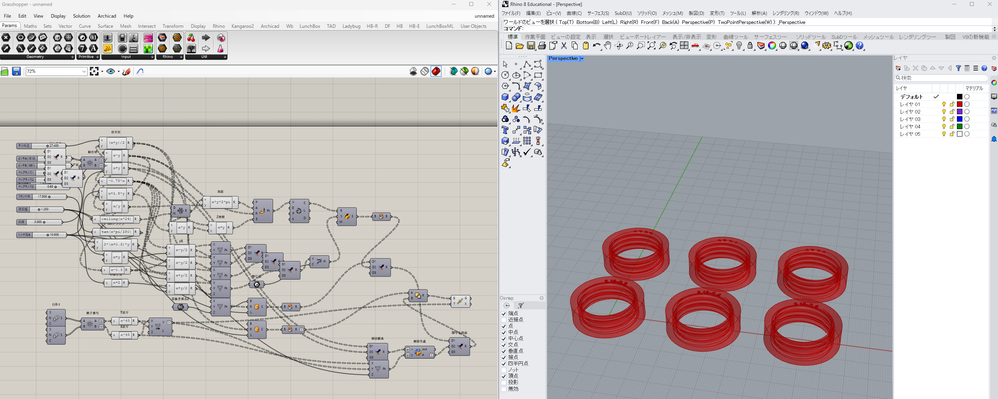Click four-viewport layout icon in Rhino
Screen dimensions: 998x399
click(x=684, y=46)
